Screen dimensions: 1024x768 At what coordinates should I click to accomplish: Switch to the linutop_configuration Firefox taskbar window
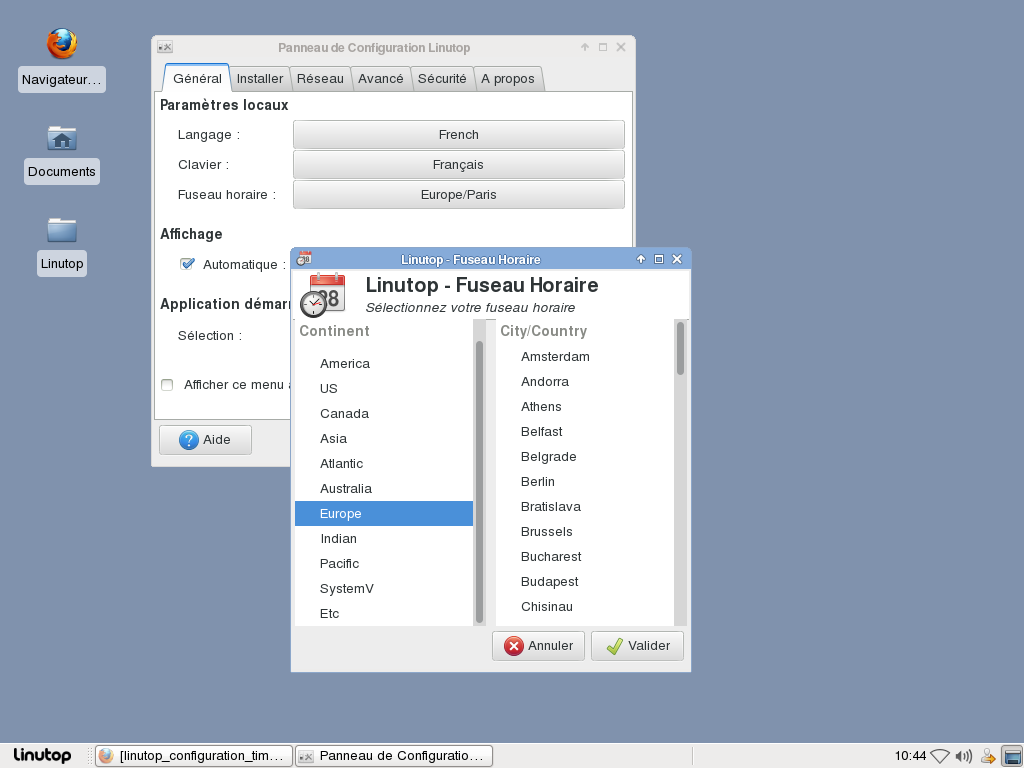194,756
